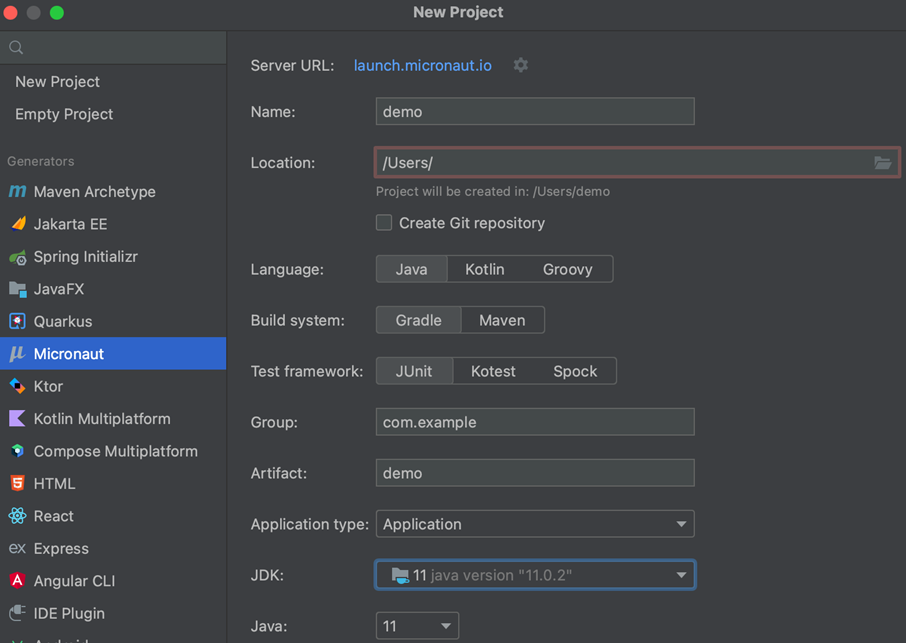Enable Create Git repository checkbox
The height and width of the screenshot is (643, 906).
tap(384, 223)
